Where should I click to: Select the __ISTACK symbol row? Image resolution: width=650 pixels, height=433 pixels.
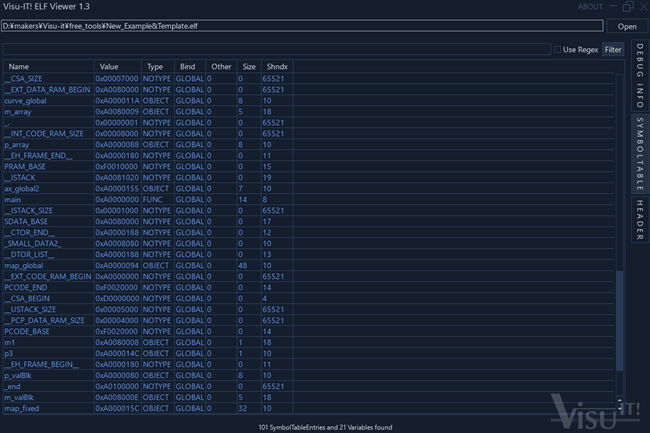(x=308, y=177)
